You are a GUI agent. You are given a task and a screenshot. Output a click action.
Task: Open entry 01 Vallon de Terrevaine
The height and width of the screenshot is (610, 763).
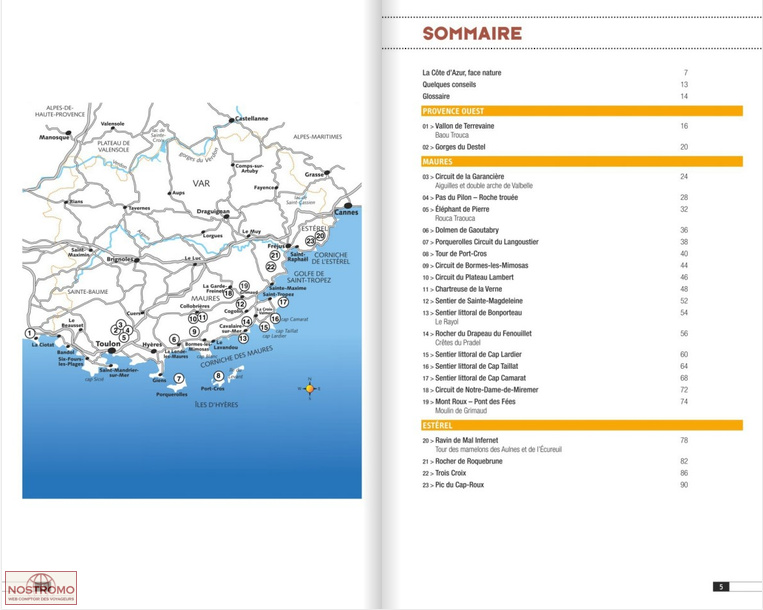pos(458,126)
